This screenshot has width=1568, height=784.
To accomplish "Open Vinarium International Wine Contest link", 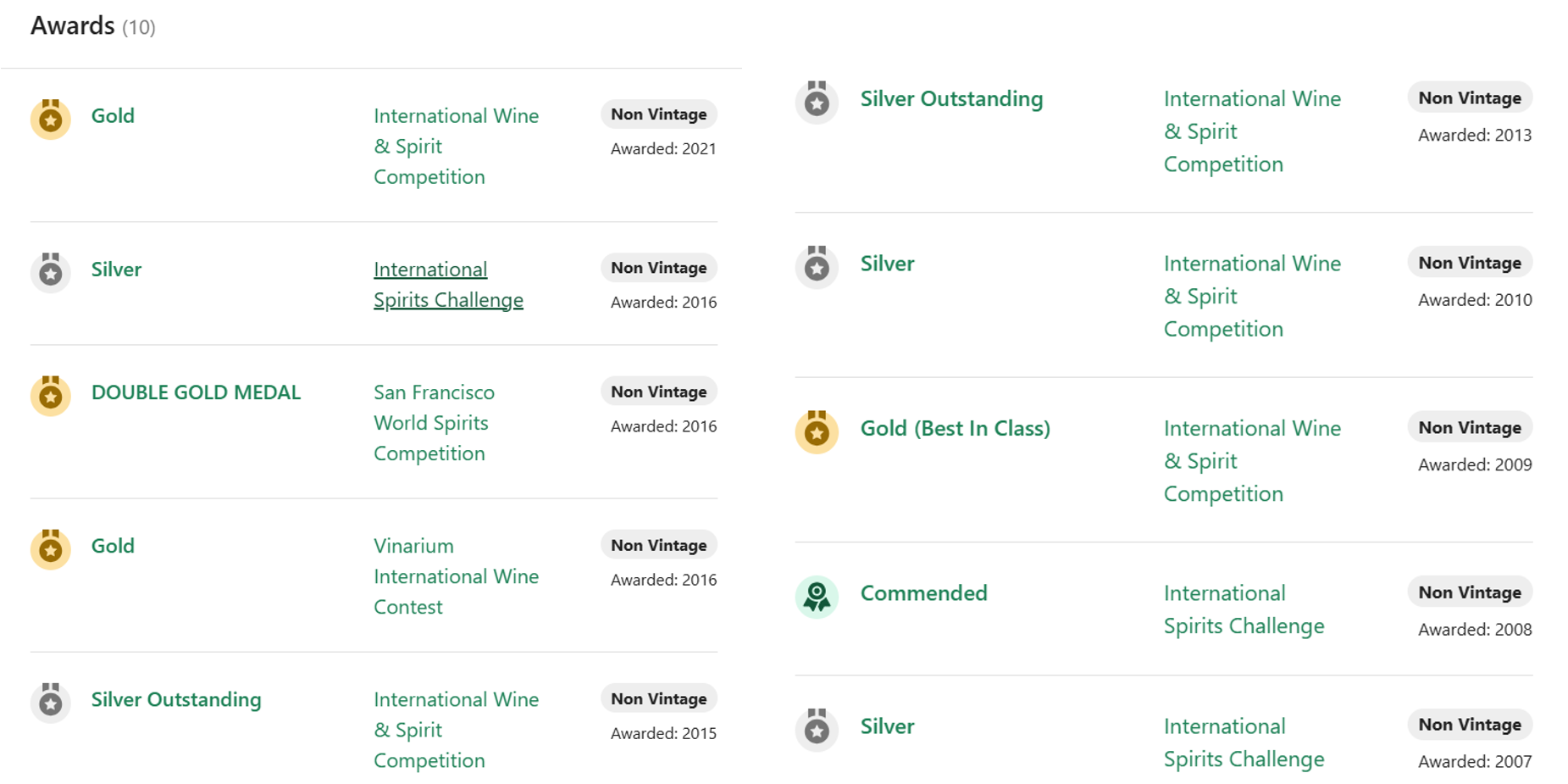I will [x=456, y=576].
